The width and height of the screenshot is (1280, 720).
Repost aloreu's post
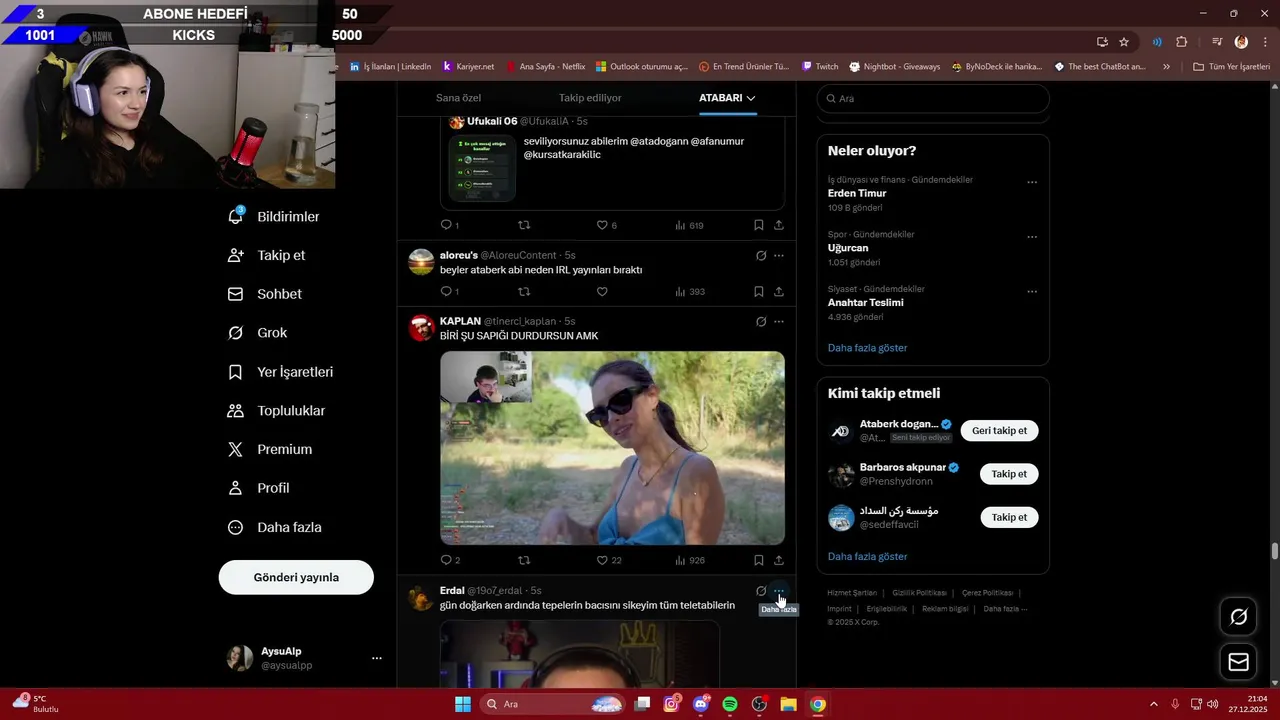[524, 292]
